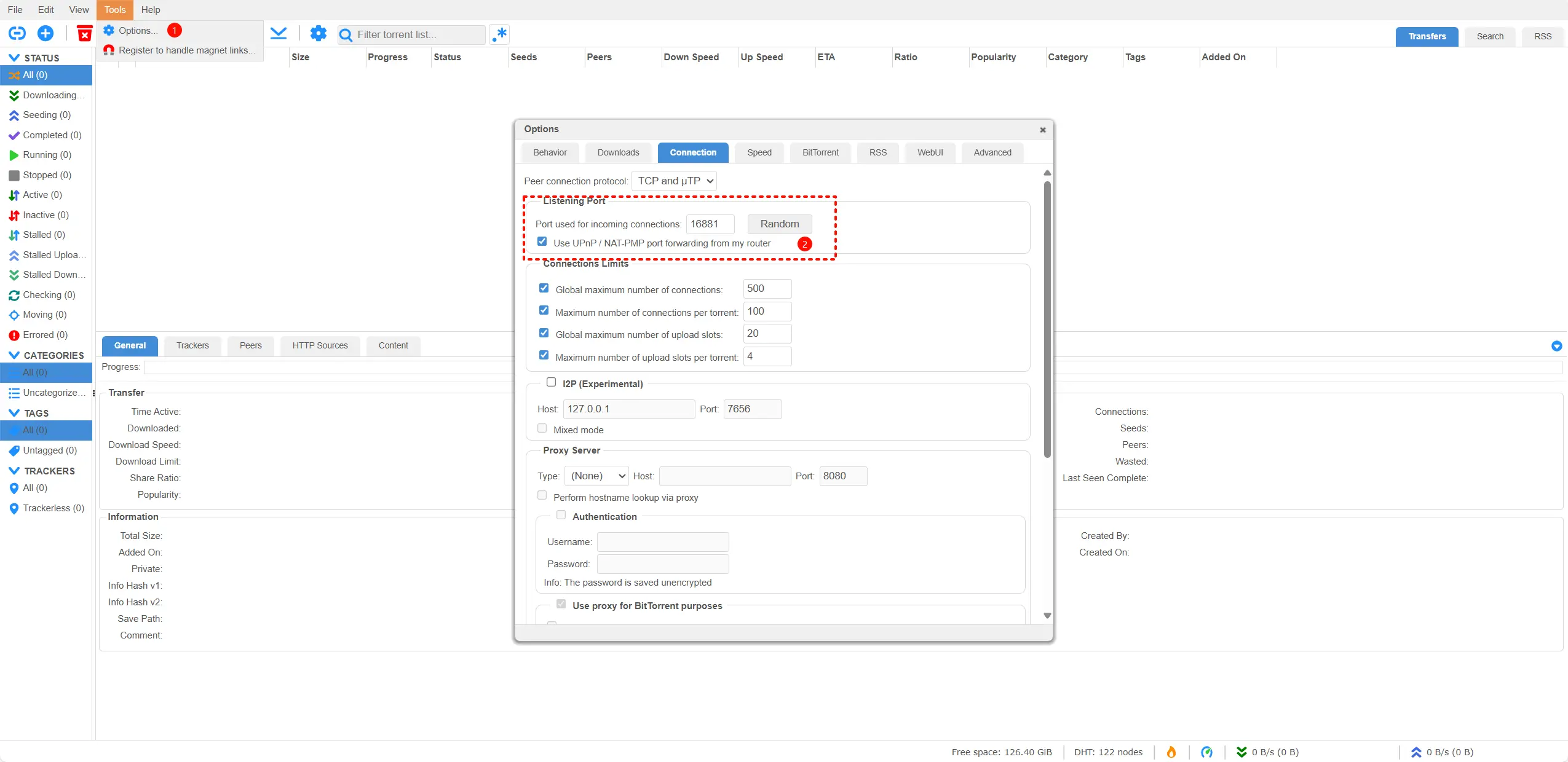Click the Random port button

point(779,224)
